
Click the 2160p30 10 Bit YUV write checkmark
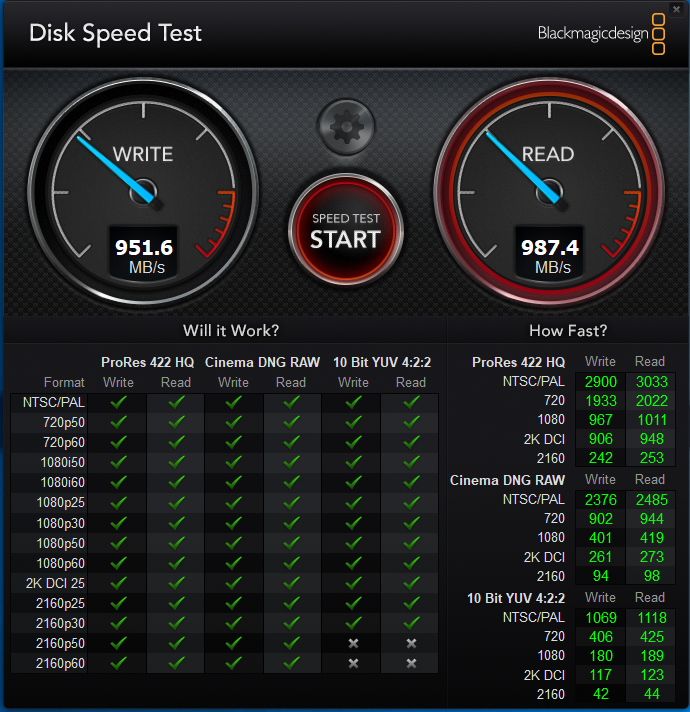pos(353,623)
